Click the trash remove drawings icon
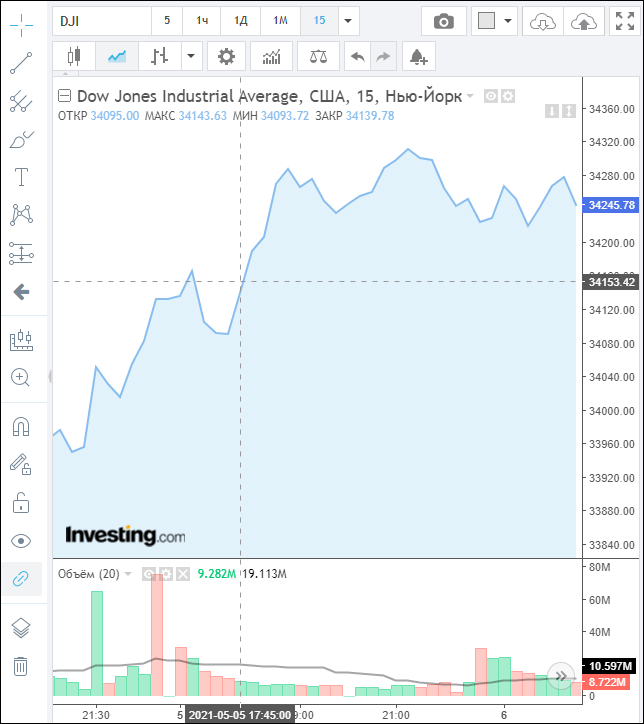The image size is (644, 724). [x=21, y=666]
